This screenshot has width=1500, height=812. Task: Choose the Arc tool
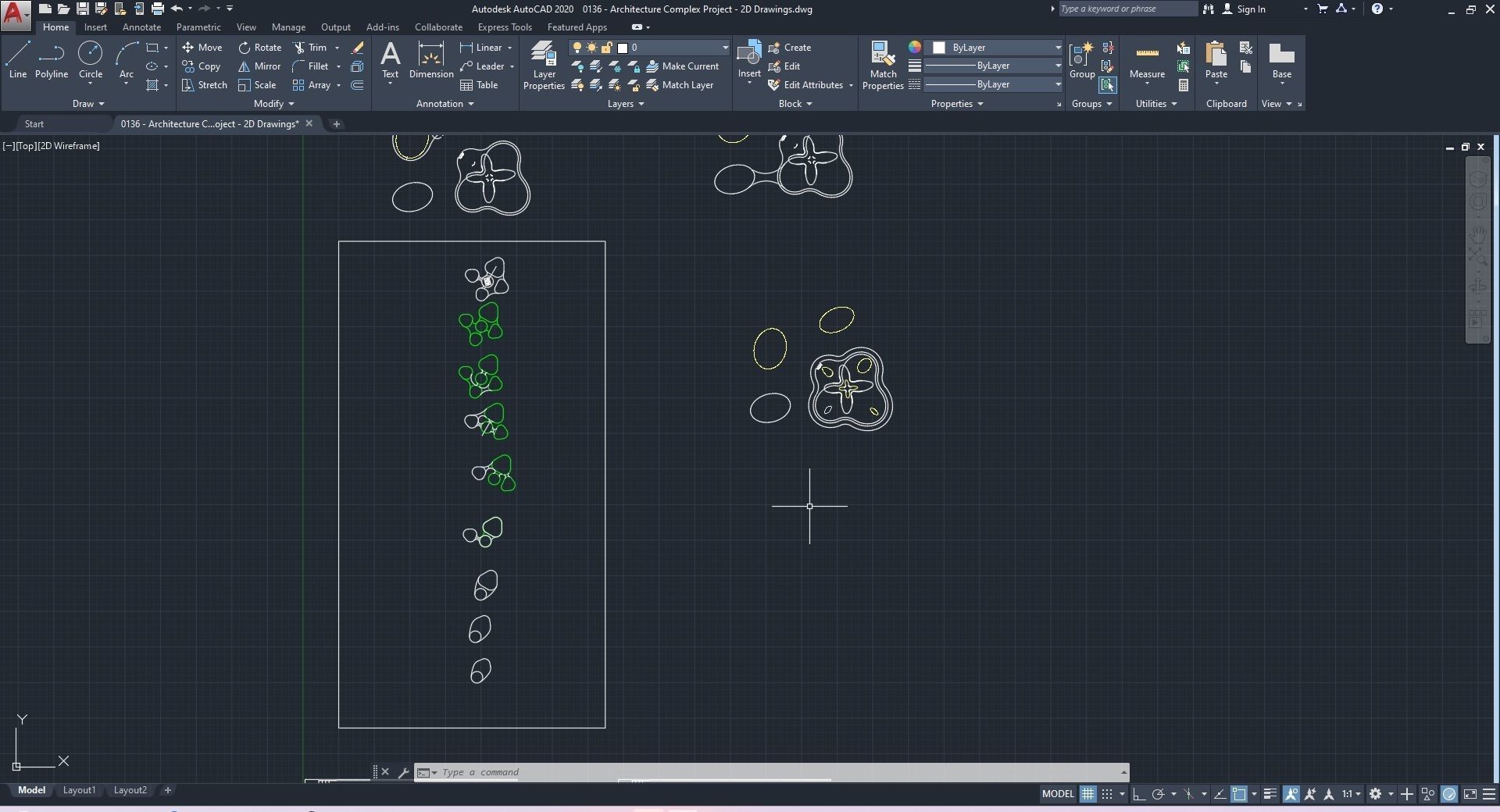[127, 60]
